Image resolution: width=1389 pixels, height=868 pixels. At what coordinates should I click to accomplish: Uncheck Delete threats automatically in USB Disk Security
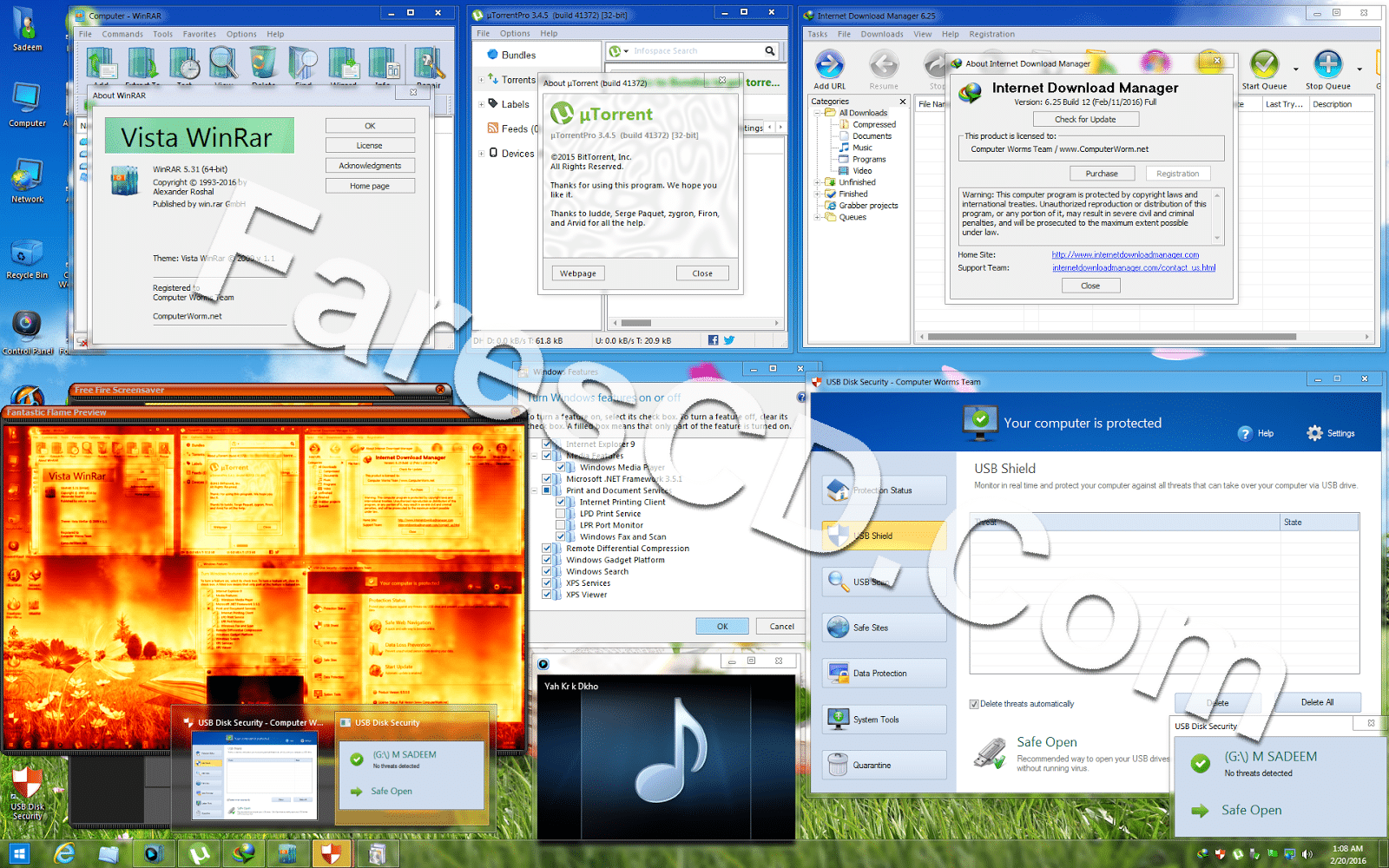coord(974,704)
